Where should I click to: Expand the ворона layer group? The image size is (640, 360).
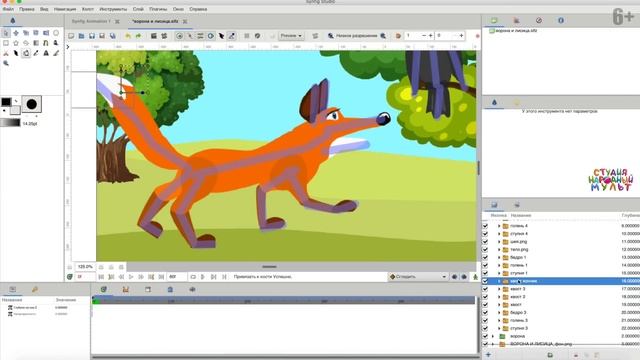493,336
